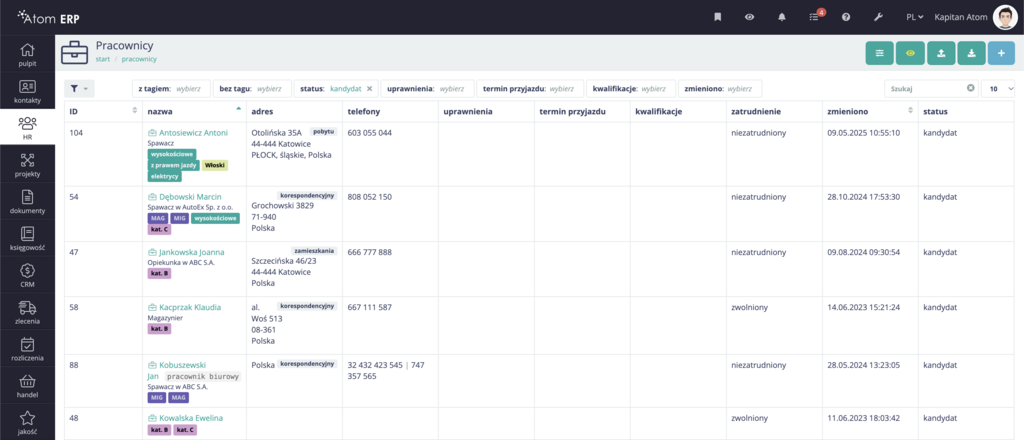The image size is (1024, 440).
Task: Click 'pracownik biurowy' label
Action: [202, 377]
